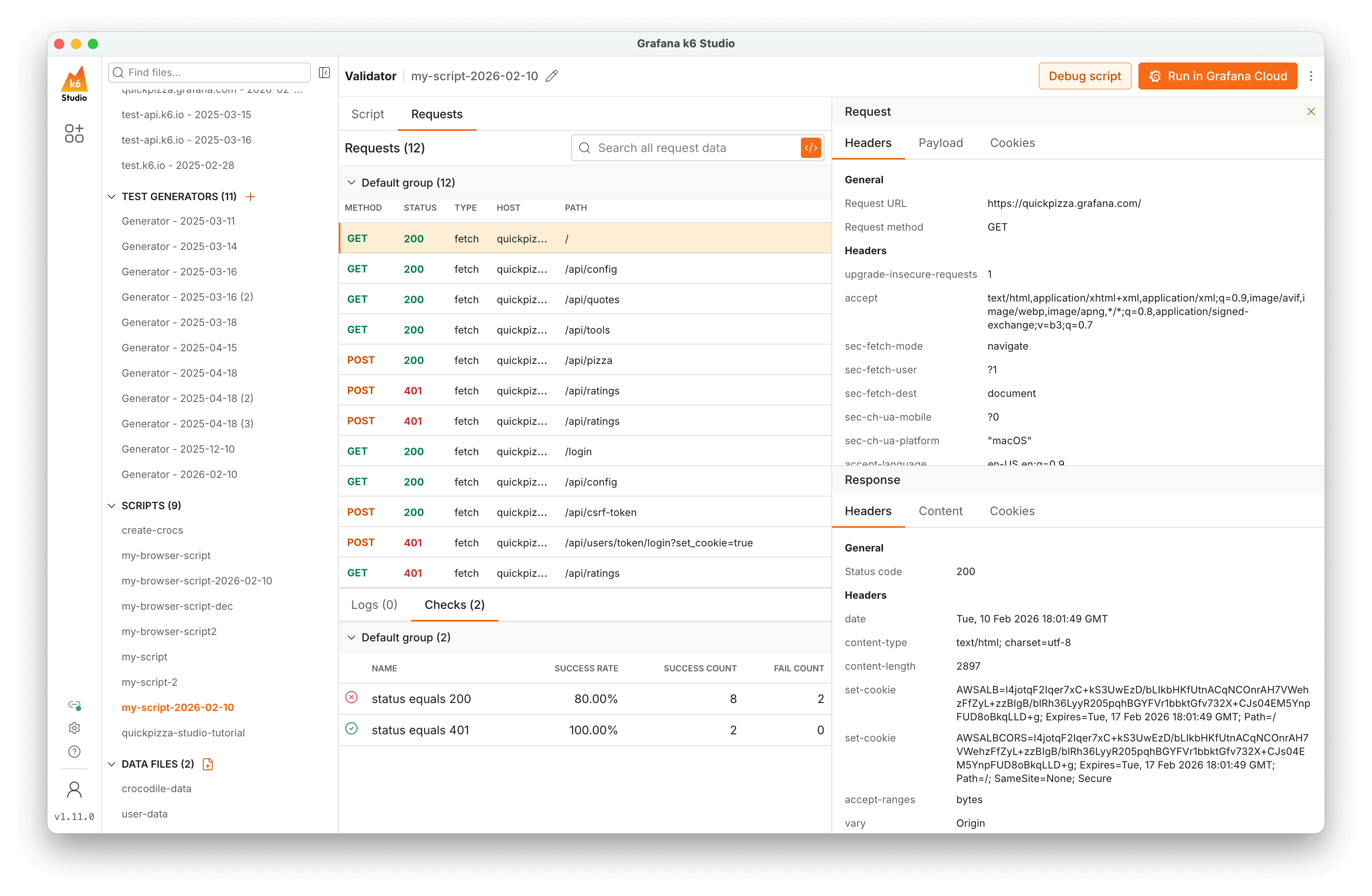
Task: Toggle raw code filter in request search
Action: click(811, 148)
